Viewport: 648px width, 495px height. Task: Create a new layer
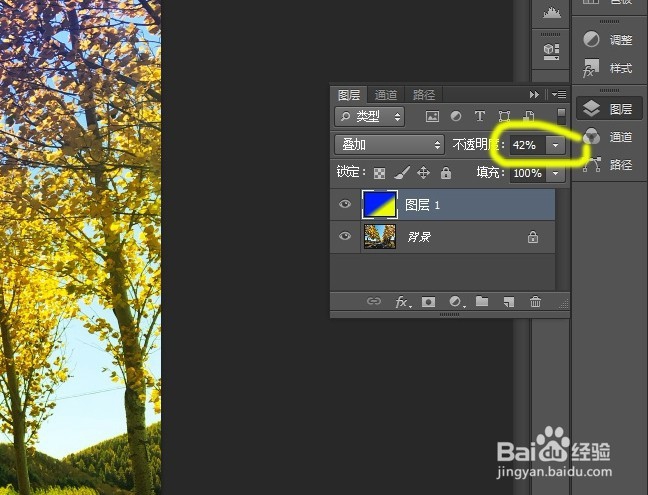pos(509,302)
